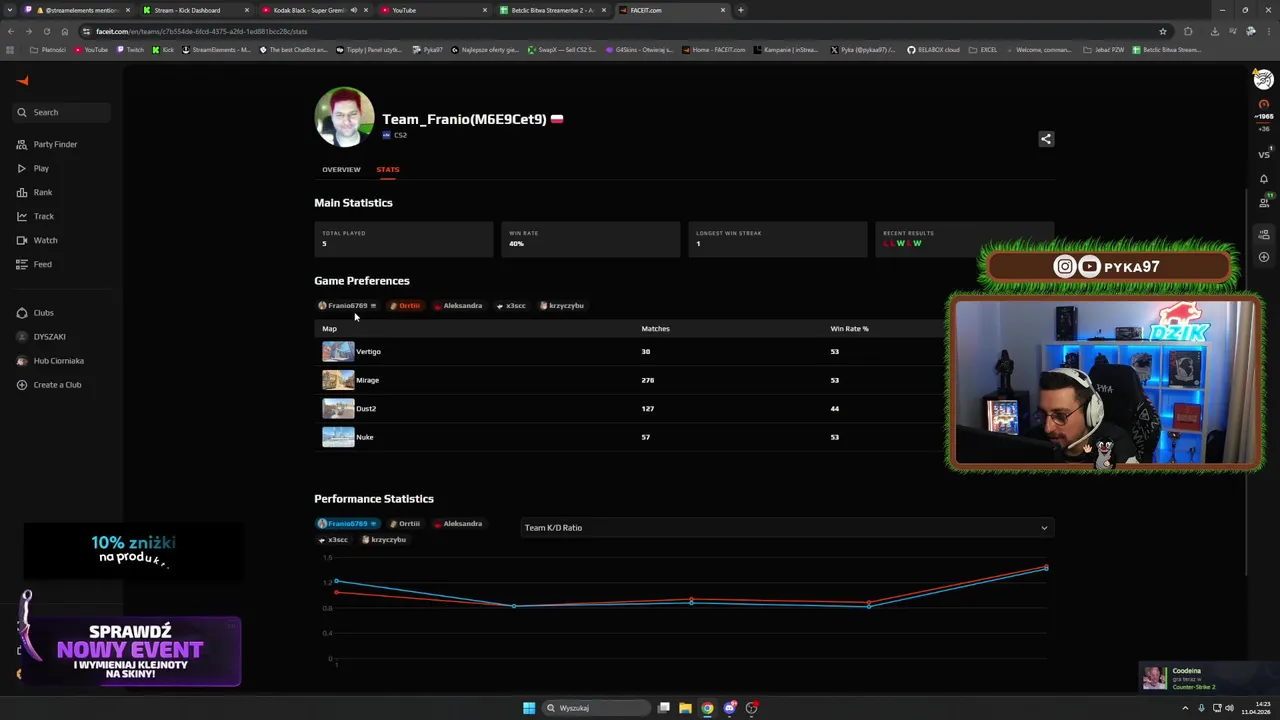
Task: Open the Team K/D Ratio dropdown
Action: click(x=787, y=527)
